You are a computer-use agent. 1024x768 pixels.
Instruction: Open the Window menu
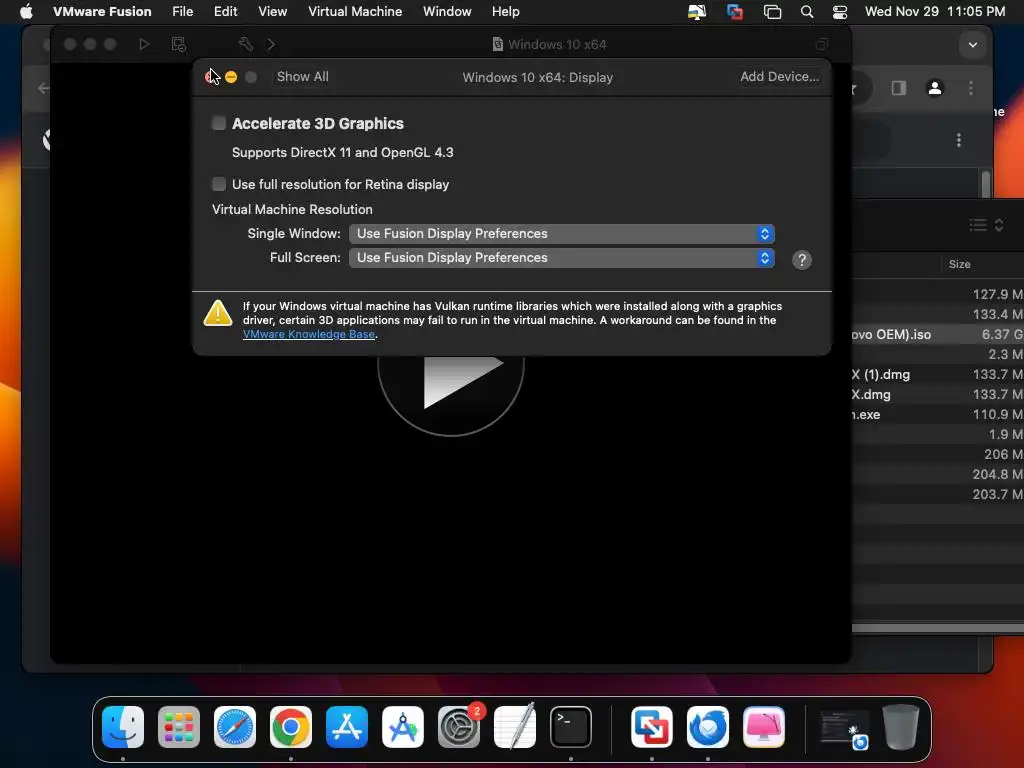(x=447, y=11)
